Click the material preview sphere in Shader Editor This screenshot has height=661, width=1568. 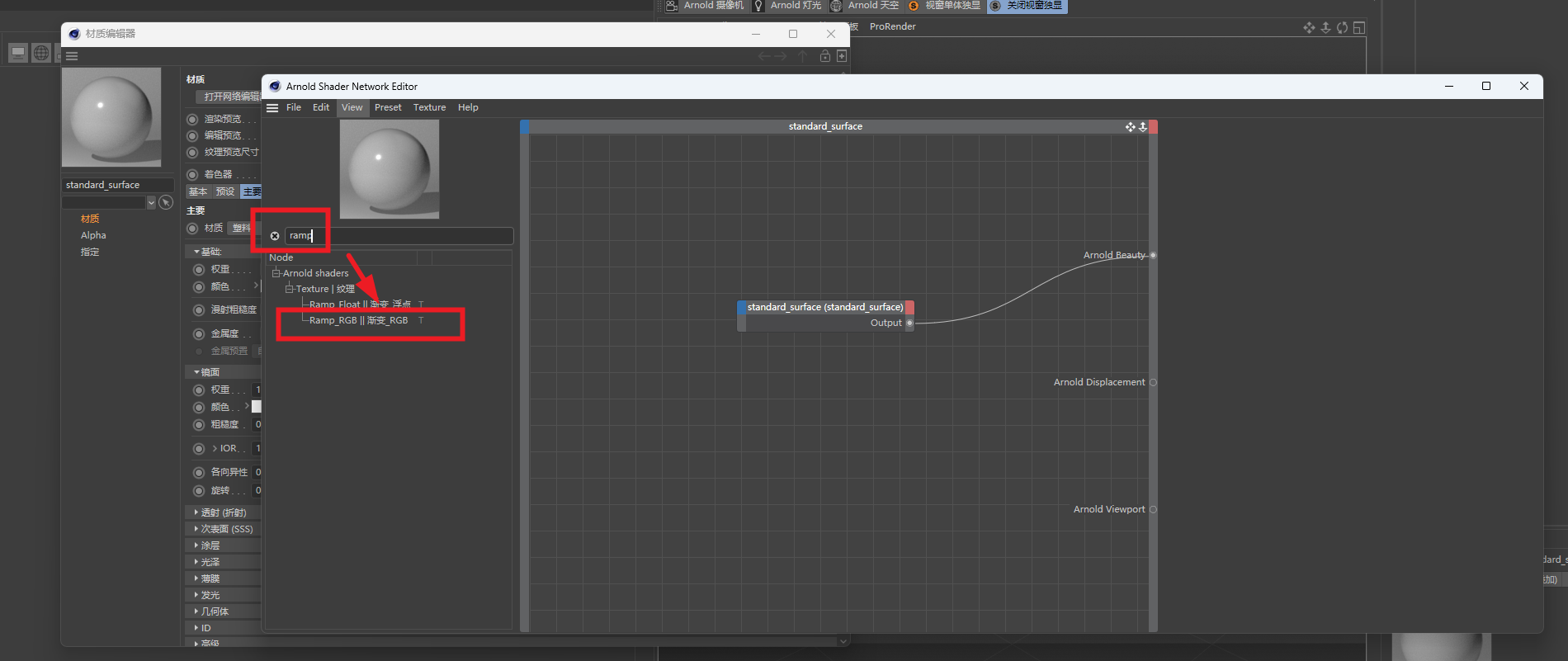390,169
